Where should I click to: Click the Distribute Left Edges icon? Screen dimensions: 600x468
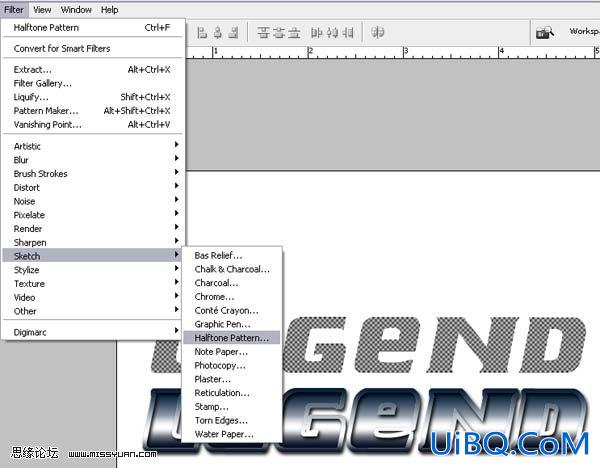pos(316,33)
